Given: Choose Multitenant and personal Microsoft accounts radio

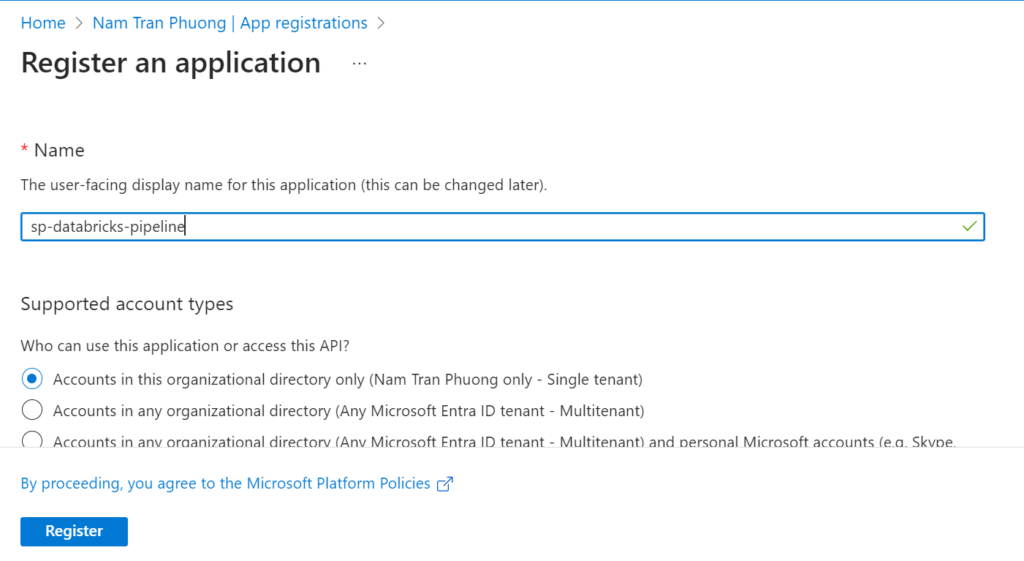Looking at the screenshot, I should (x=32, y=440).
